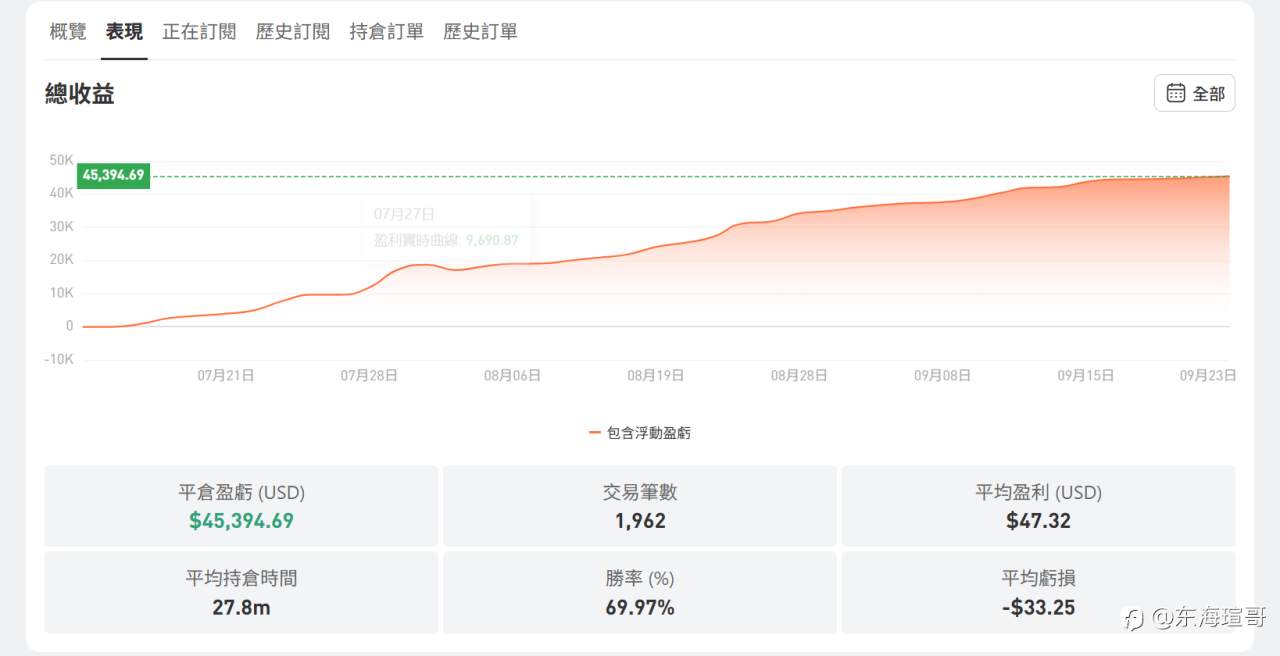Viewport: 1280px width, 656px height.
Task: Open the 正在訂閱 tab
Action: tap(199, 32)
